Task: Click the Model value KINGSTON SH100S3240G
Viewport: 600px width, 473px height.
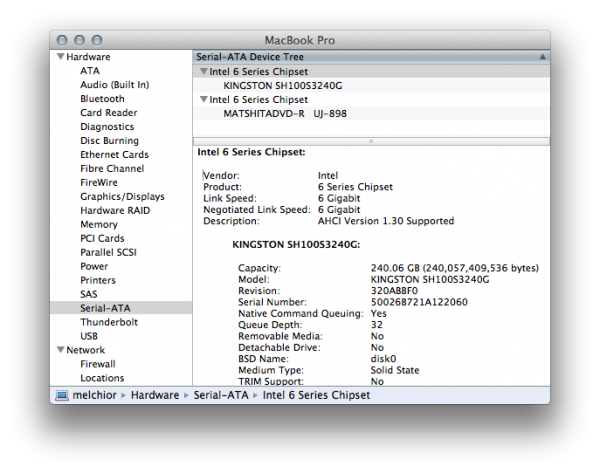Action: tap(430, 280)
